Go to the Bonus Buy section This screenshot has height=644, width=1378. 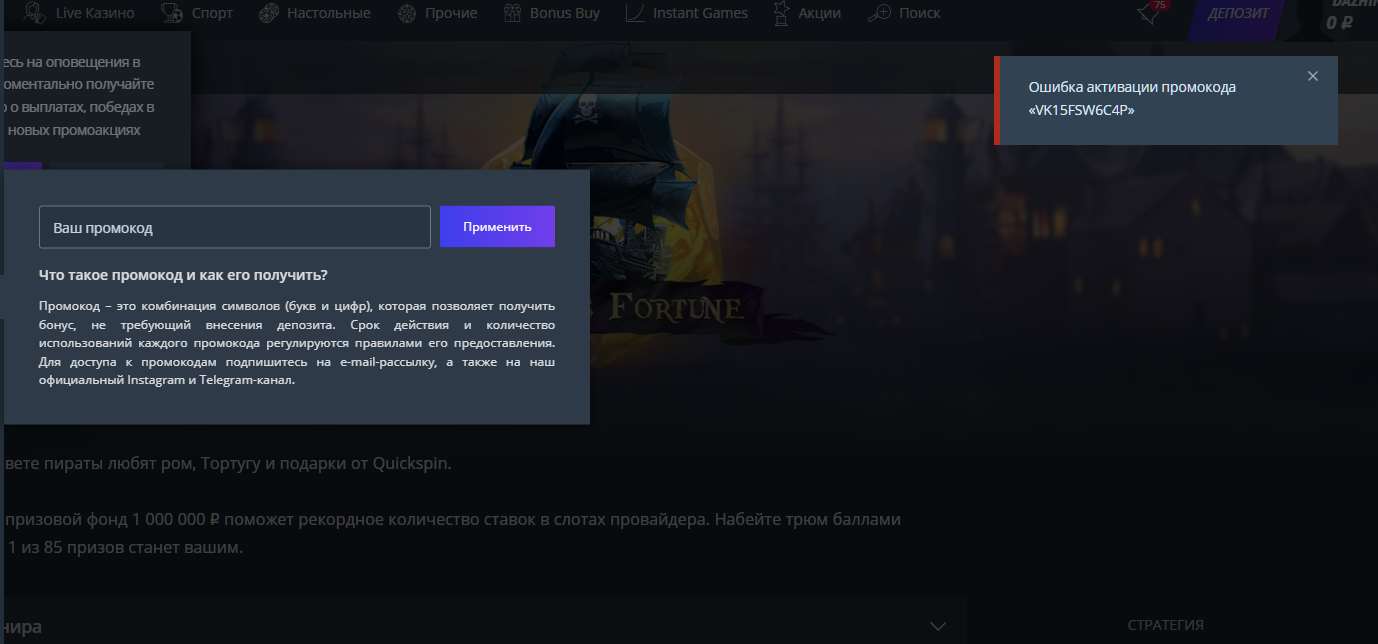[x=565, y=13]
